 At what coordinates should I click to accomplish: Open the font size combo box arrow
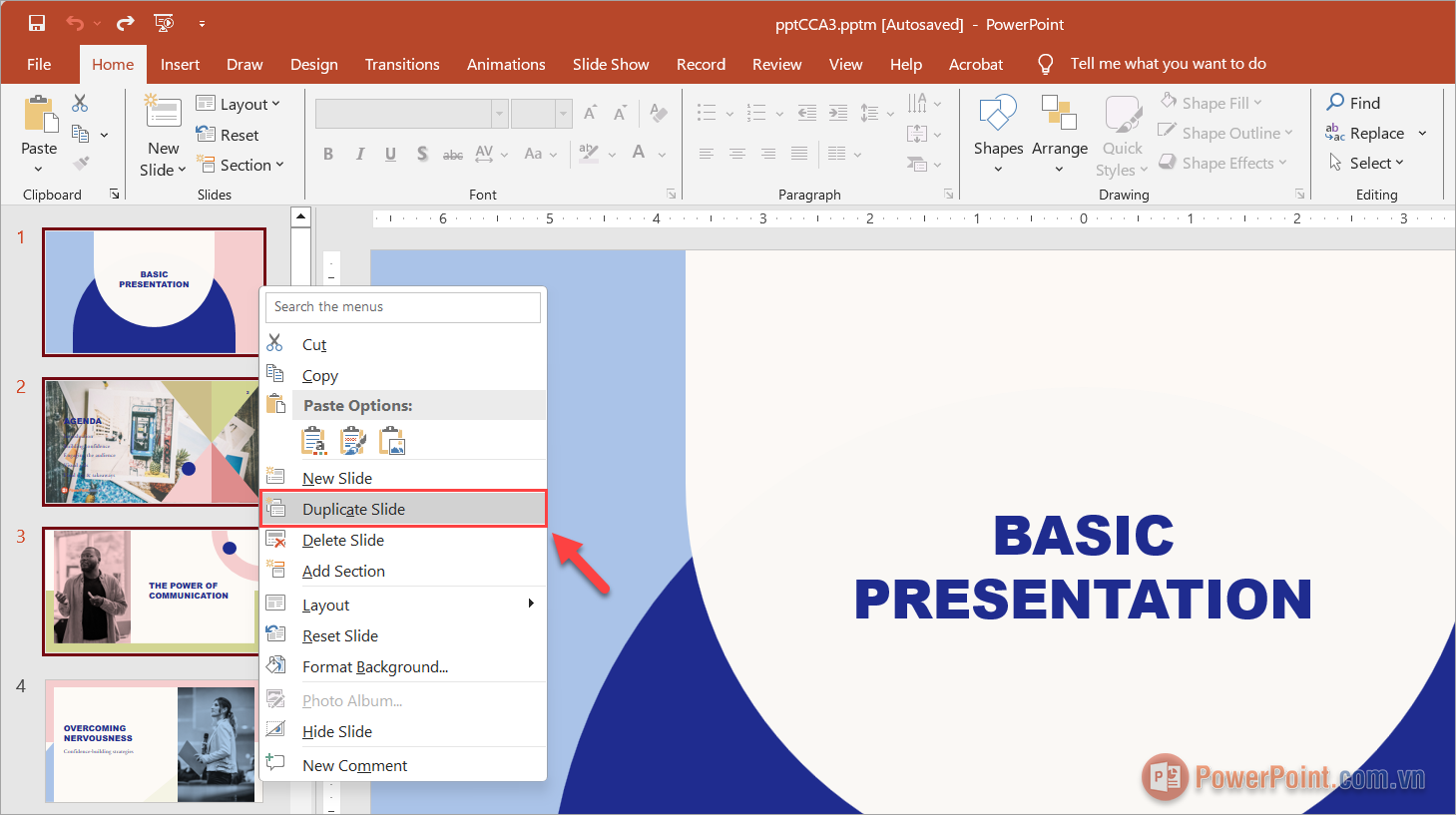coord(563,113)
